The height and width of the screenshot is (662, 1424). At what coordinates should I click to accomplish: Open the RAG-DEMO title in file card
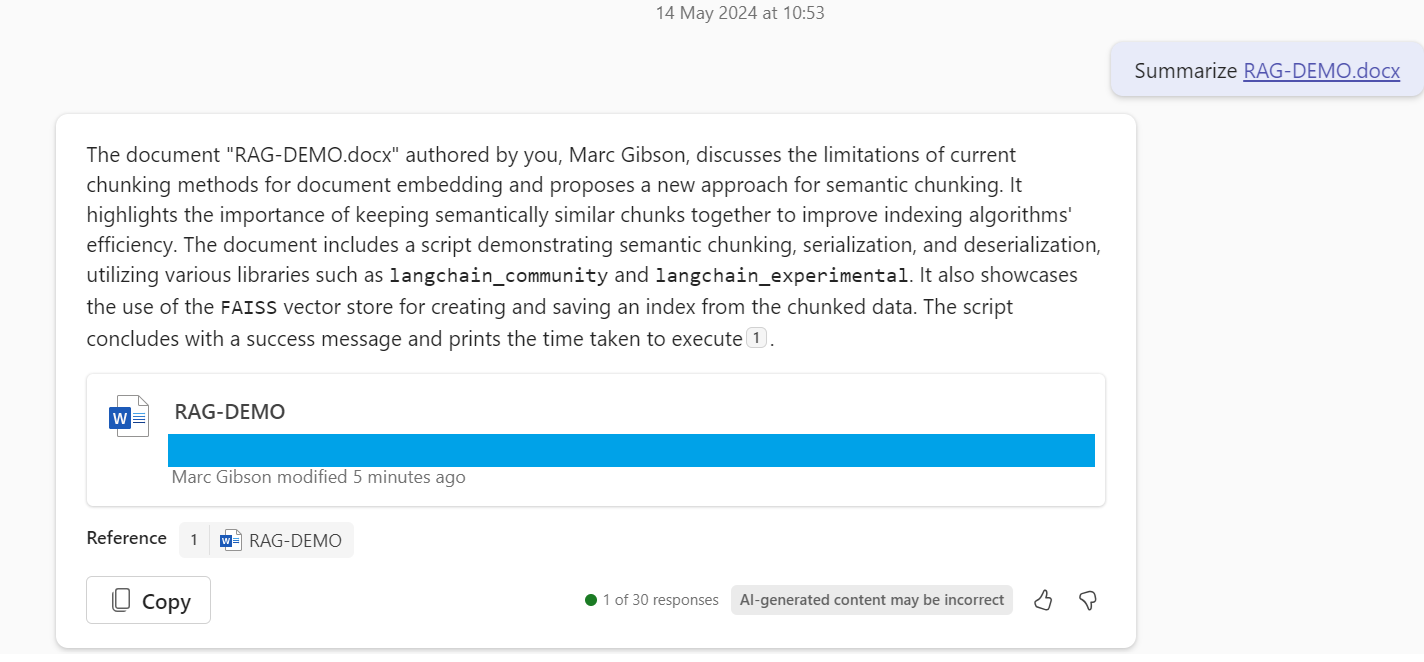[x=230, y=411]
